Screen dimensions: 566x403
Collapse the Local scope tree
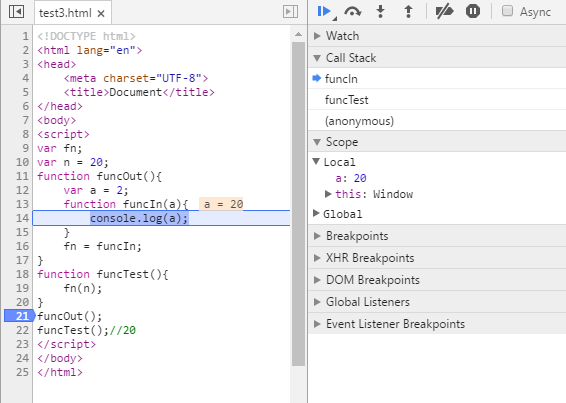coord(316,162)
